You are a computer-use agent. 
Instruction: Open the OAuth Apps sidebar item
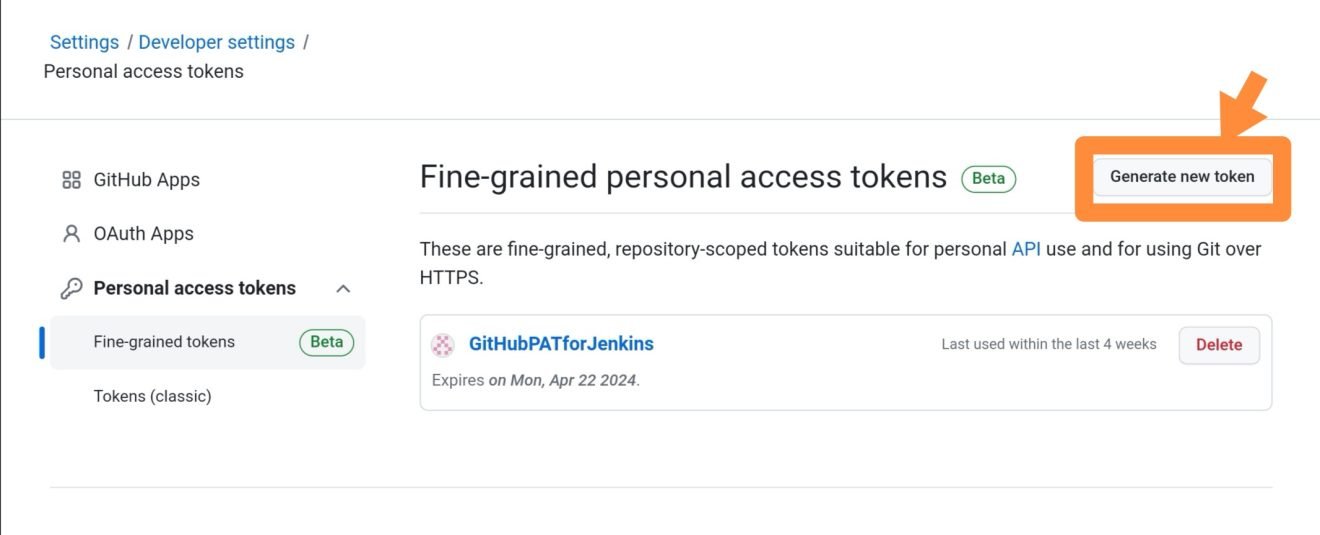[x=143, y=234]
